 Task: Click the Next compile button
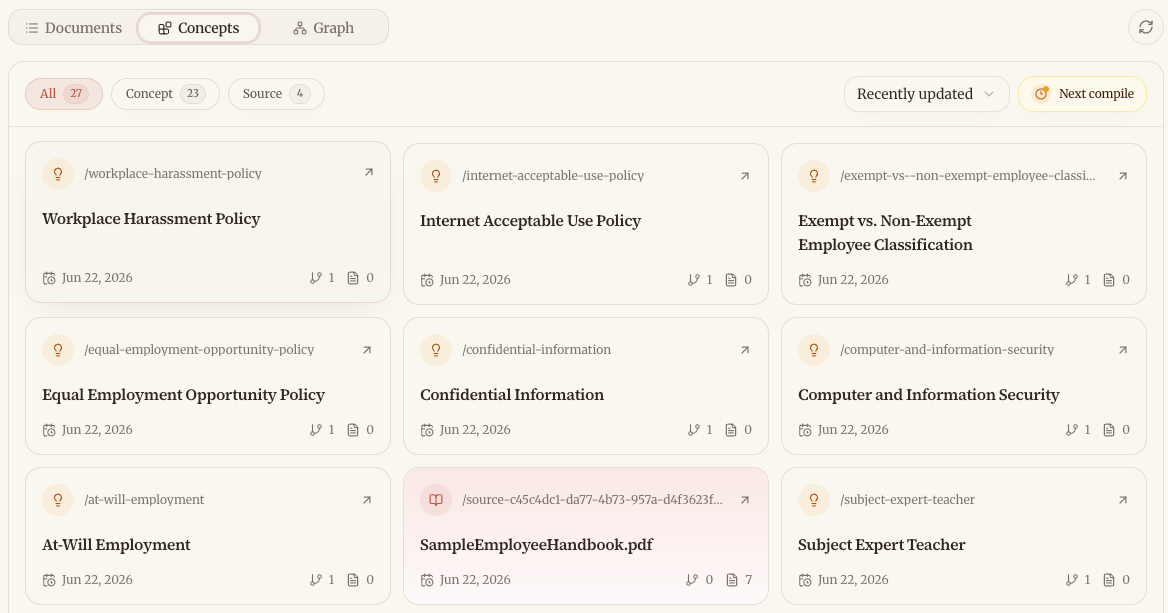pos(1082,94)
